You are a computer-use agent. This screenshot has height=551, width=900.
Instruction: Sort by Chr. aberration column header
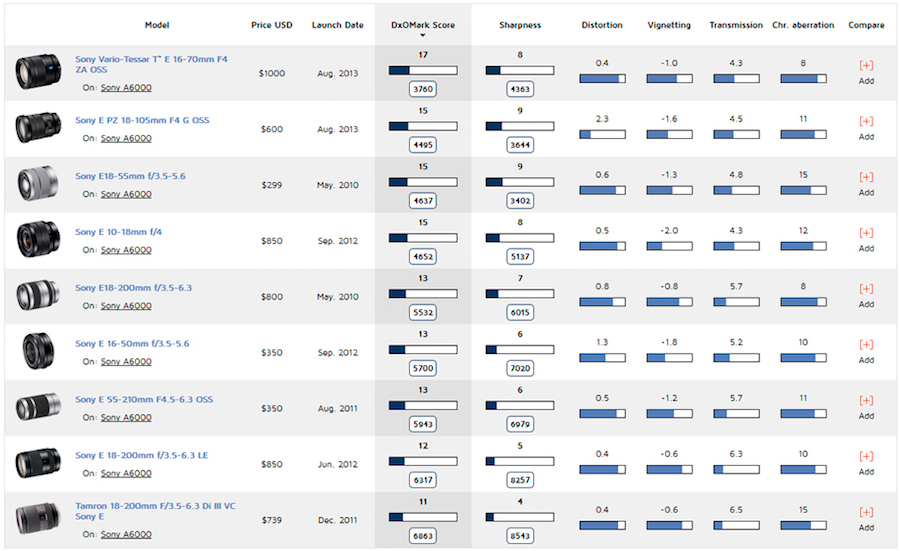(x=803, y=25)
